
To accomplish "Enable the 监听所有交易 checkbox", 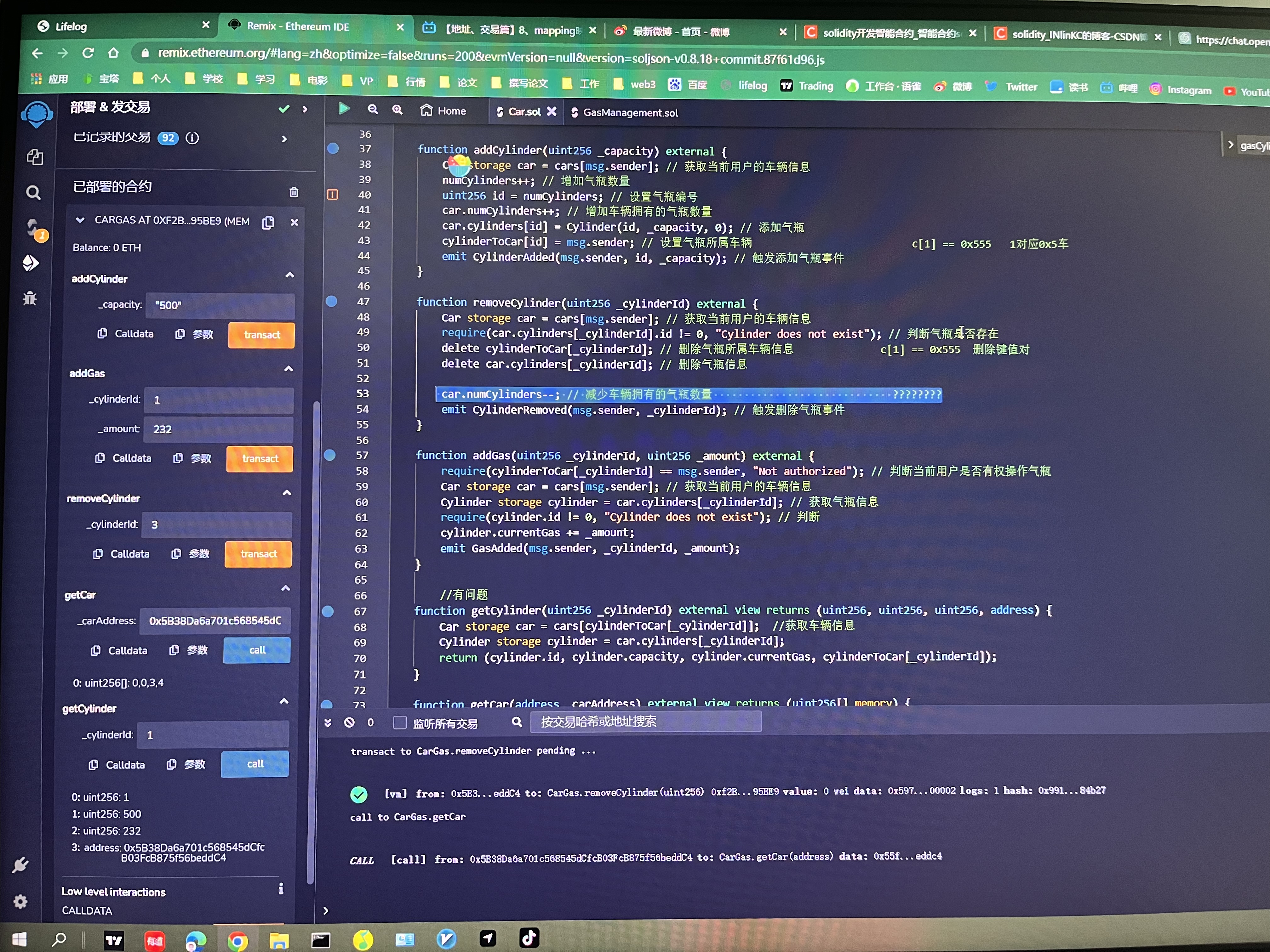I will [400, 722].
